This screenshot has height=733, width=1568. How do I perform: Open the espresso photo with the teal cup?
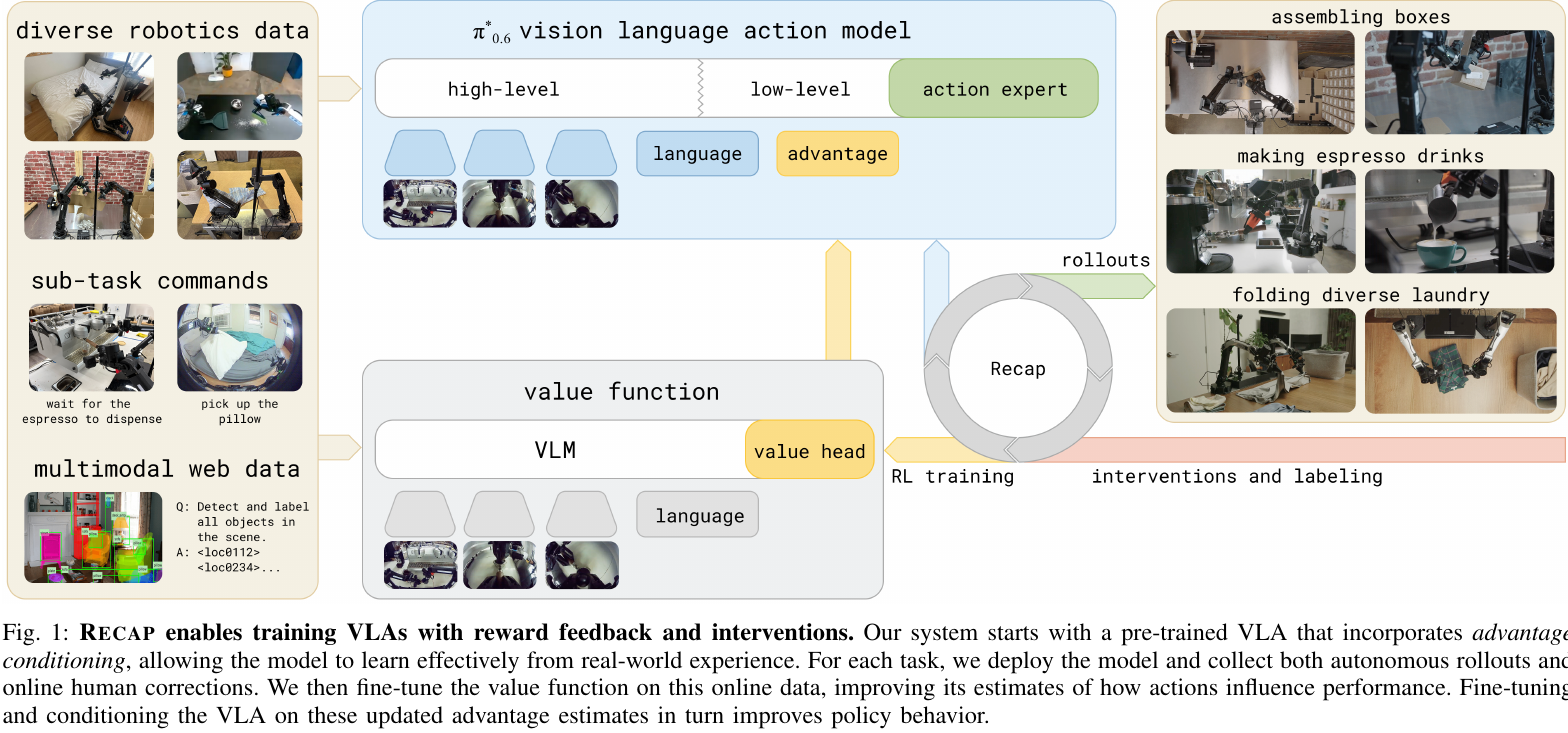pyautogui.click(x=1461, y=220)
